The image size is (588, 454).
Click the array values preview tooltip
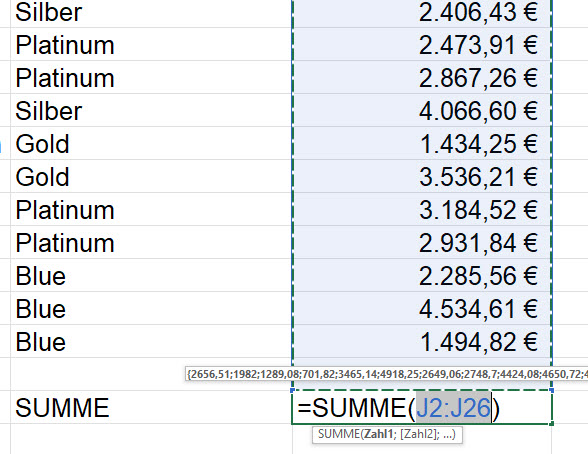click(386, 374)
